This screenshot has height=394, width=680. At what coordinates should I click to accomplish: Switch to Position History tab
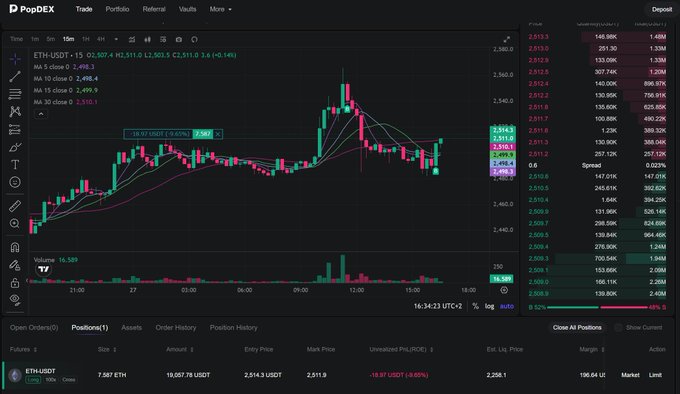coord(233,328)
